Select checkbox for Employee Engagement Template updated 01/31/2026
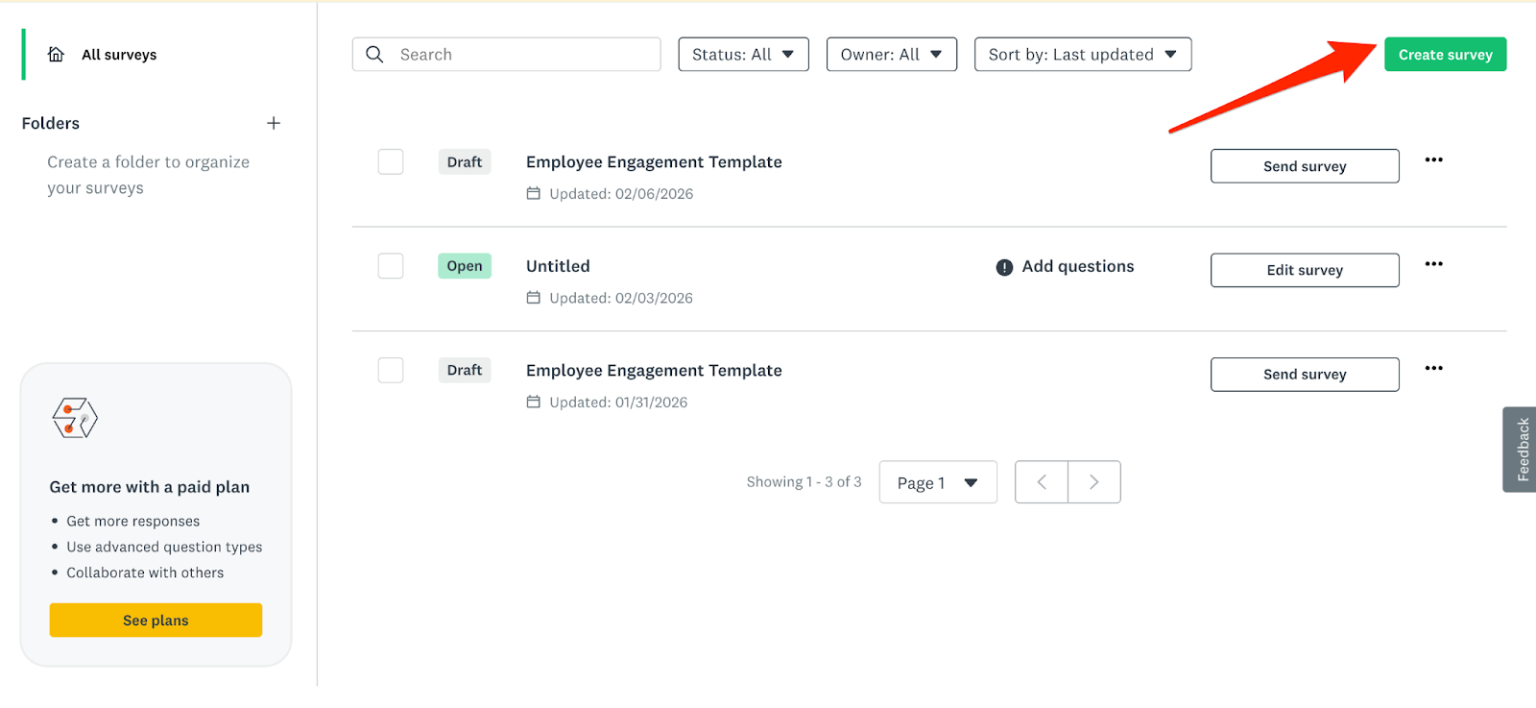 [390, 370]
